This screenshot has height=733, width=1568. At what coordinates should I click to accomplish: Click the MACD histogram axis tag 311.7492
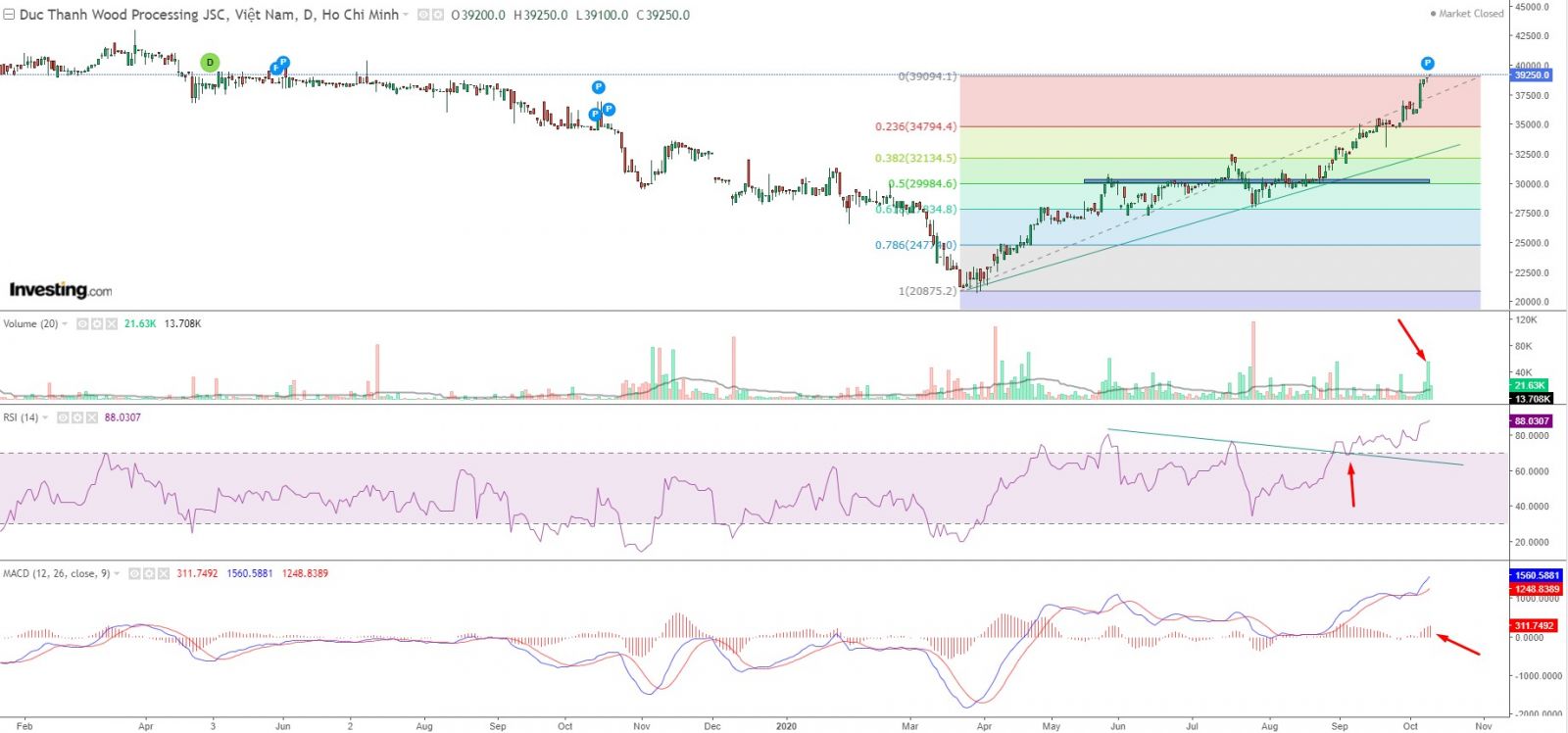[1534, 625]
